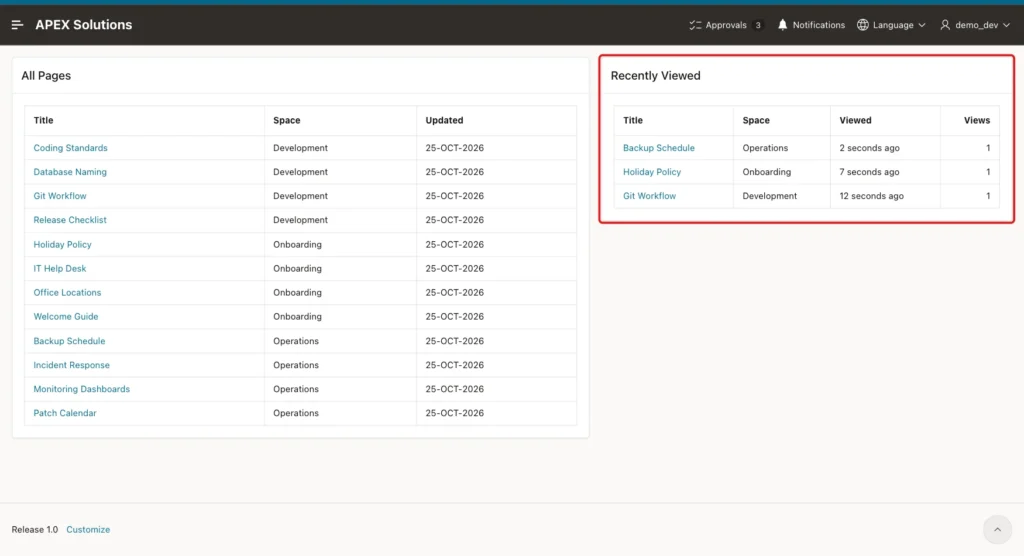Open the Incident Response page link
Image resolution: width=1024 pixels, height=556 pixels.
click(72, 365)
